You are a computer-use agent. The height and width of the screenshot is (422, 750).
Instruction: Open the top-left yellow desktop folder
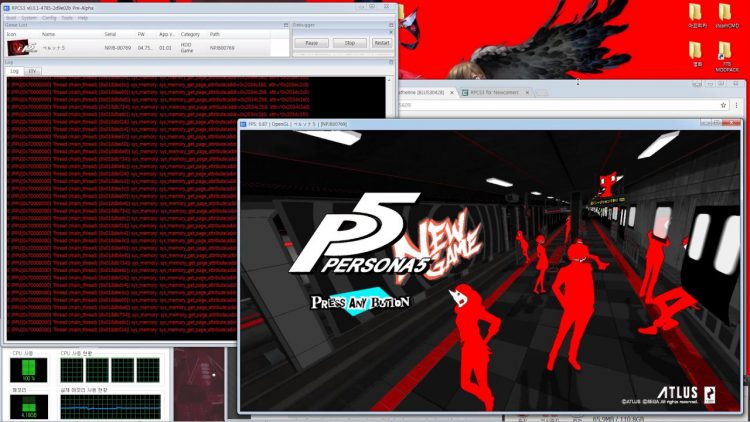click(x=696, y=17)
